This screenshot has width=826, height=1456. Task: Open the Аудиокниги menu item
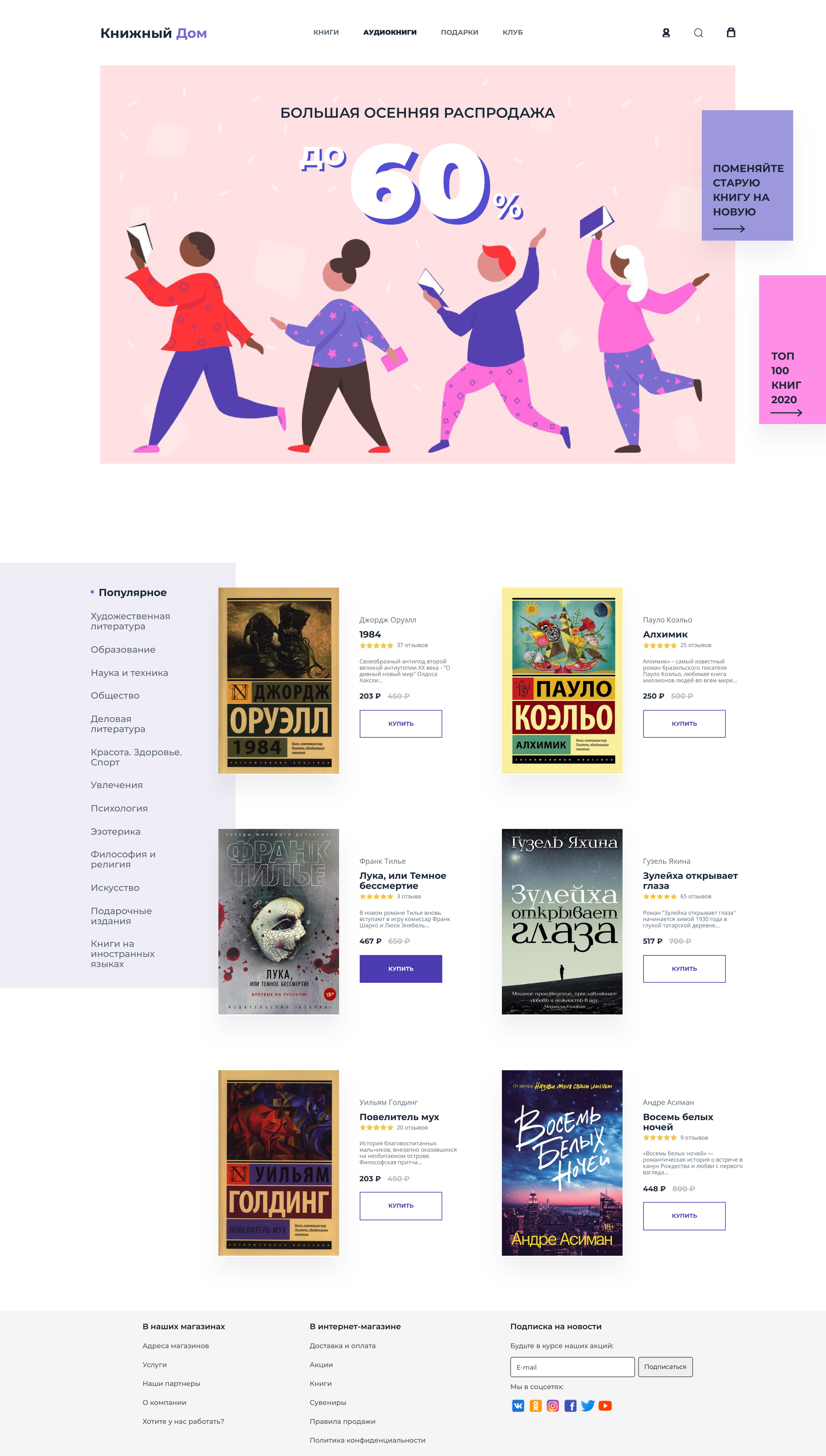(390, 32)
